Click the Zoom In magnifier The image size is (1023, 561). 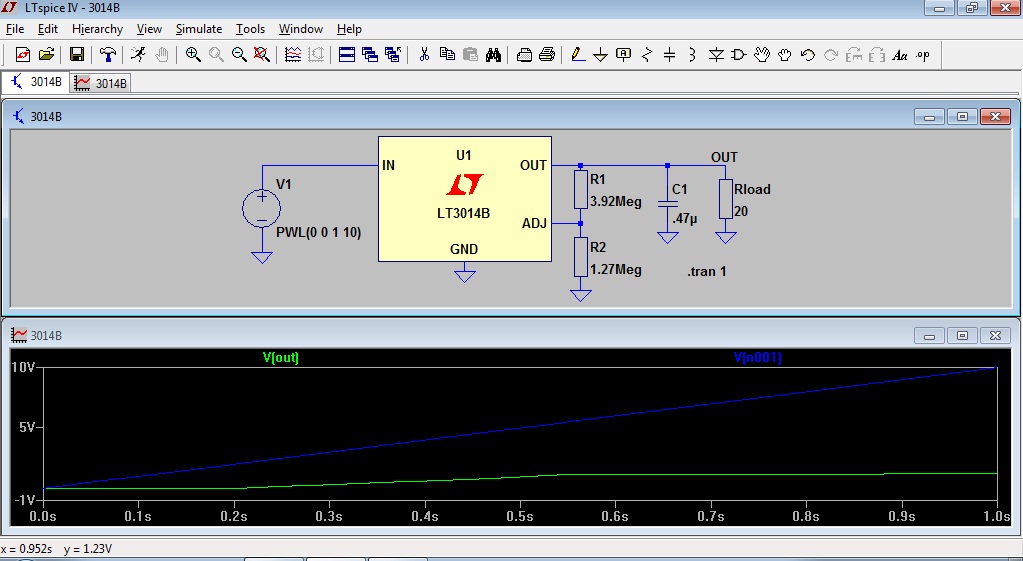click(x=192, y=55)
